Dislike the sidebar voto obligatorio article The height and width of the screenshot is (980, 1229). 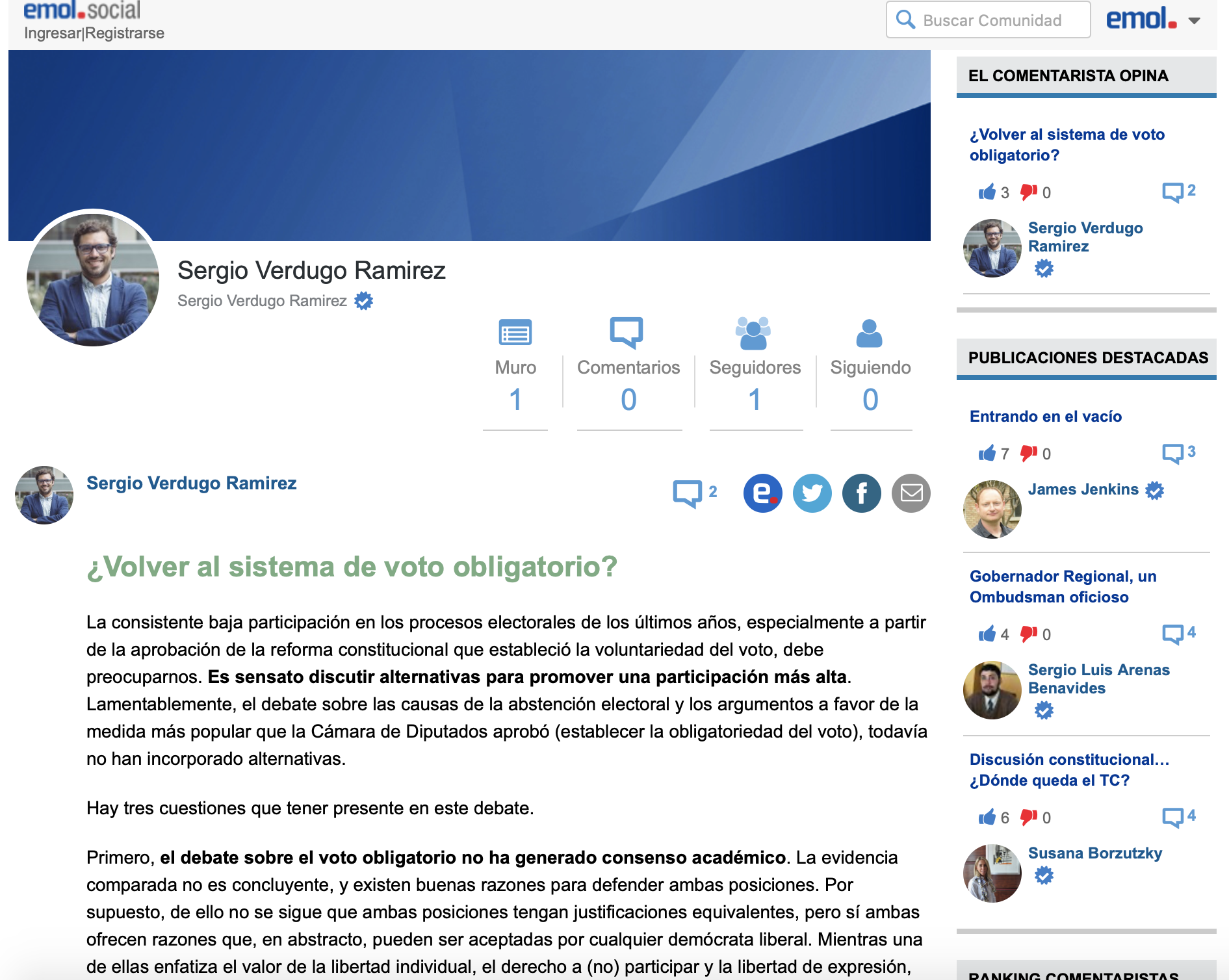(x=1029, y=192)
